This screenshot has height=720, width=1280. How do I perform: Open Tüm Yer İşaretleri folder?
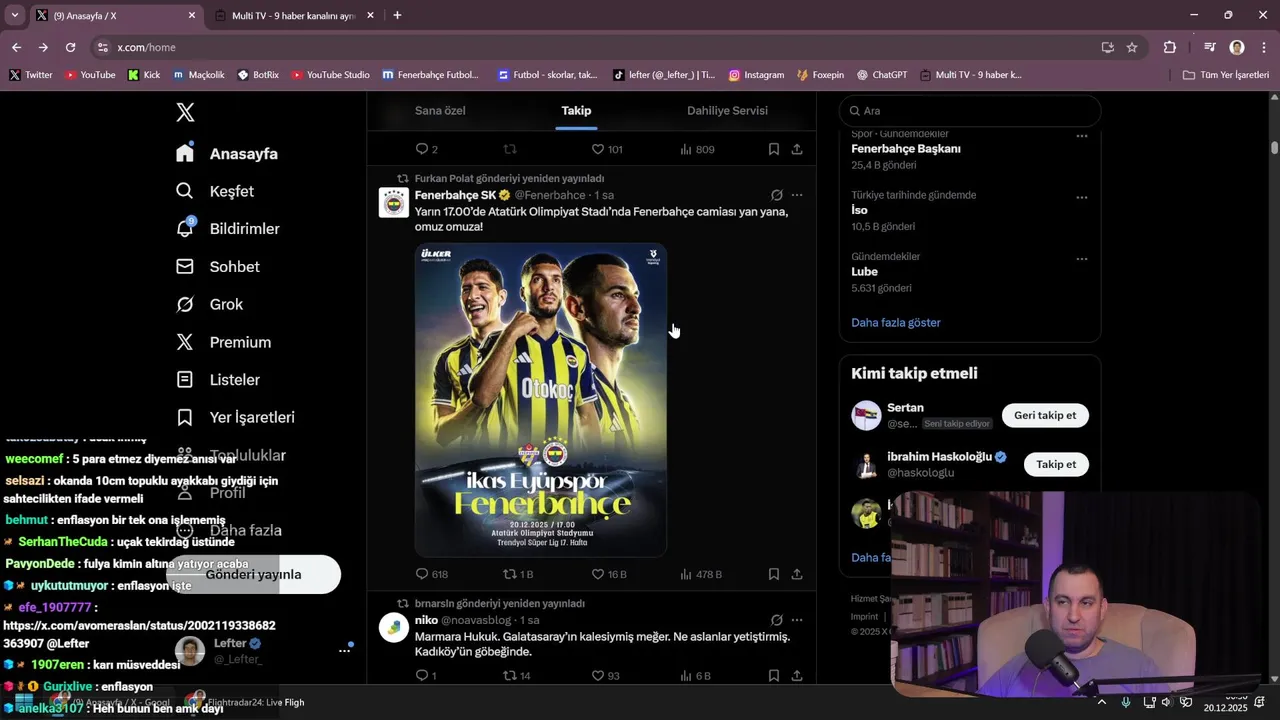click(x=1226, y=75)
